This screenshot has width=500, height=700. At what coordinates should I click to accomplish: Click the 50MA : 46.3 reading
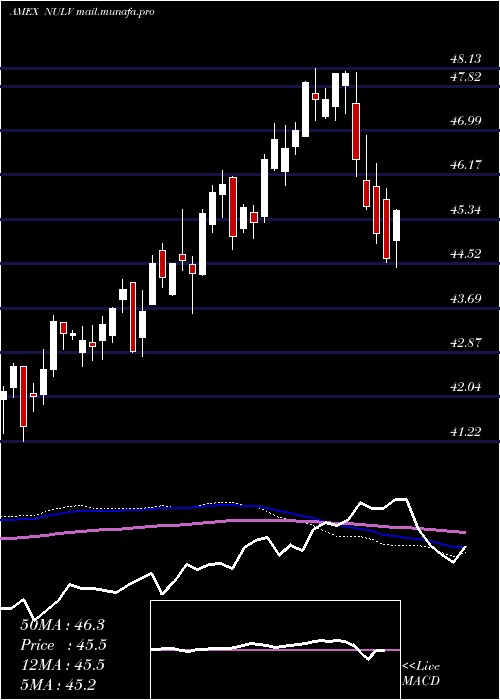tap(62, 625)
